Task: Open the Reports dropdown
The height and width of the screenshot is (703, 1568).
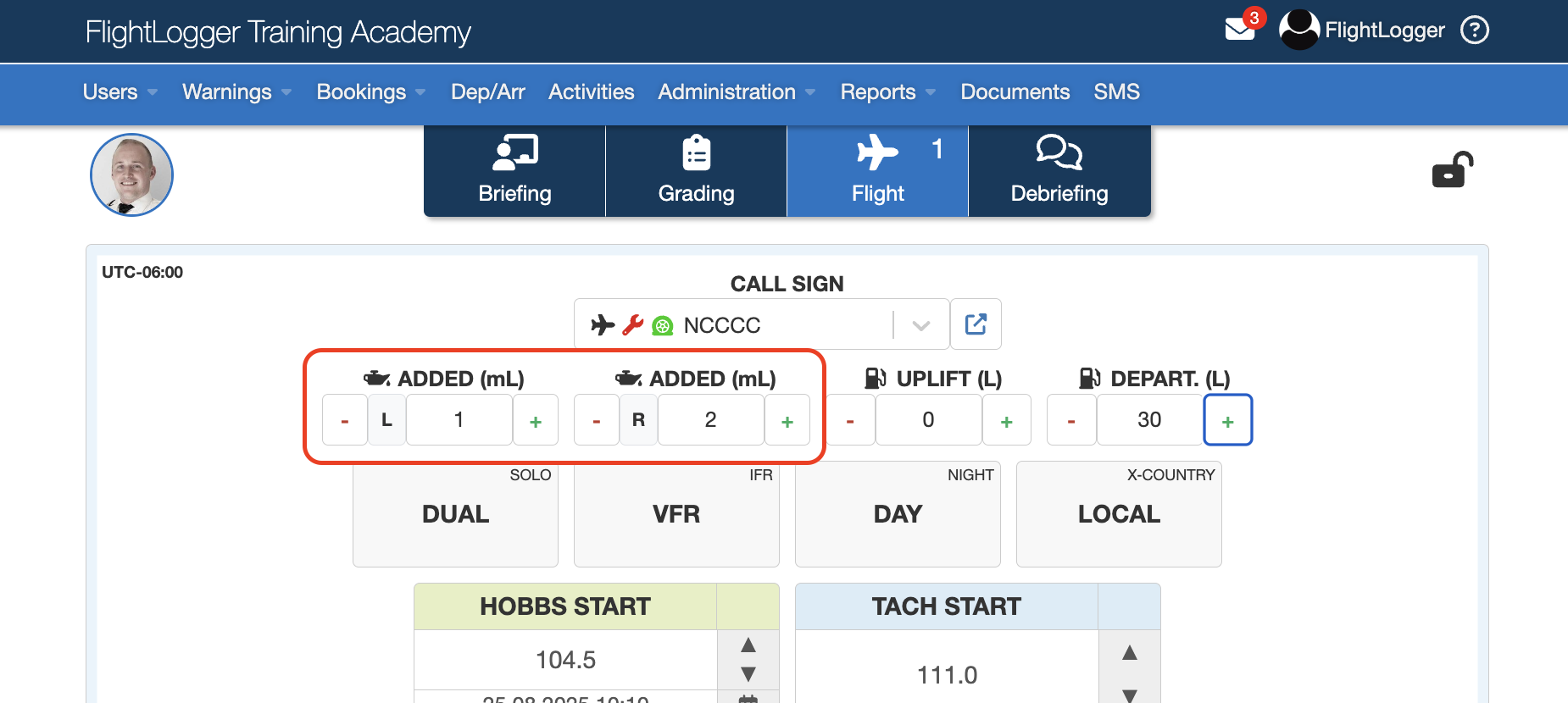Action: coord(887,91)
